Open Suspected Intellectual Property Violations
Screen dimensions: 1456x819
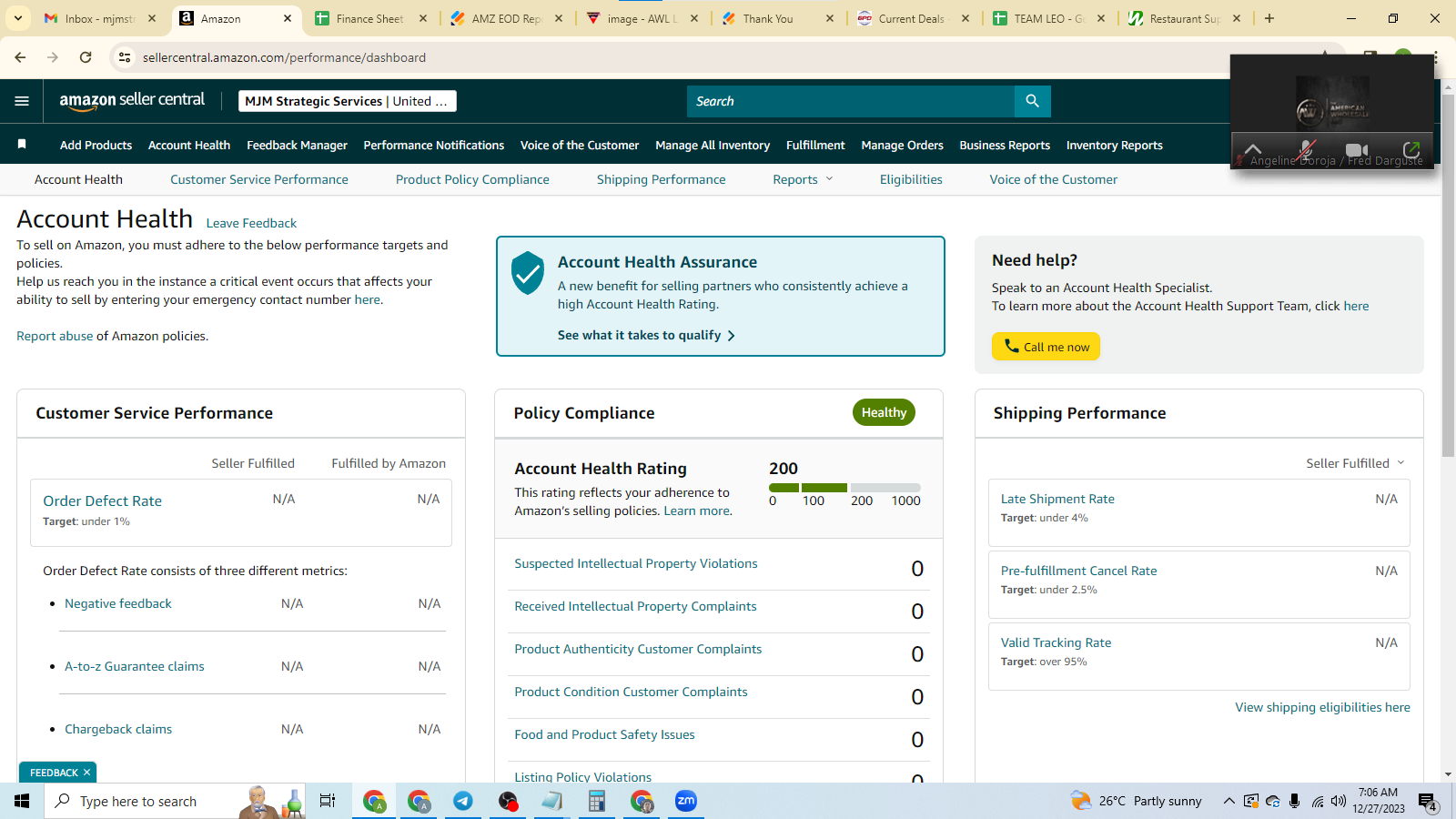click(x=636, y=563)
